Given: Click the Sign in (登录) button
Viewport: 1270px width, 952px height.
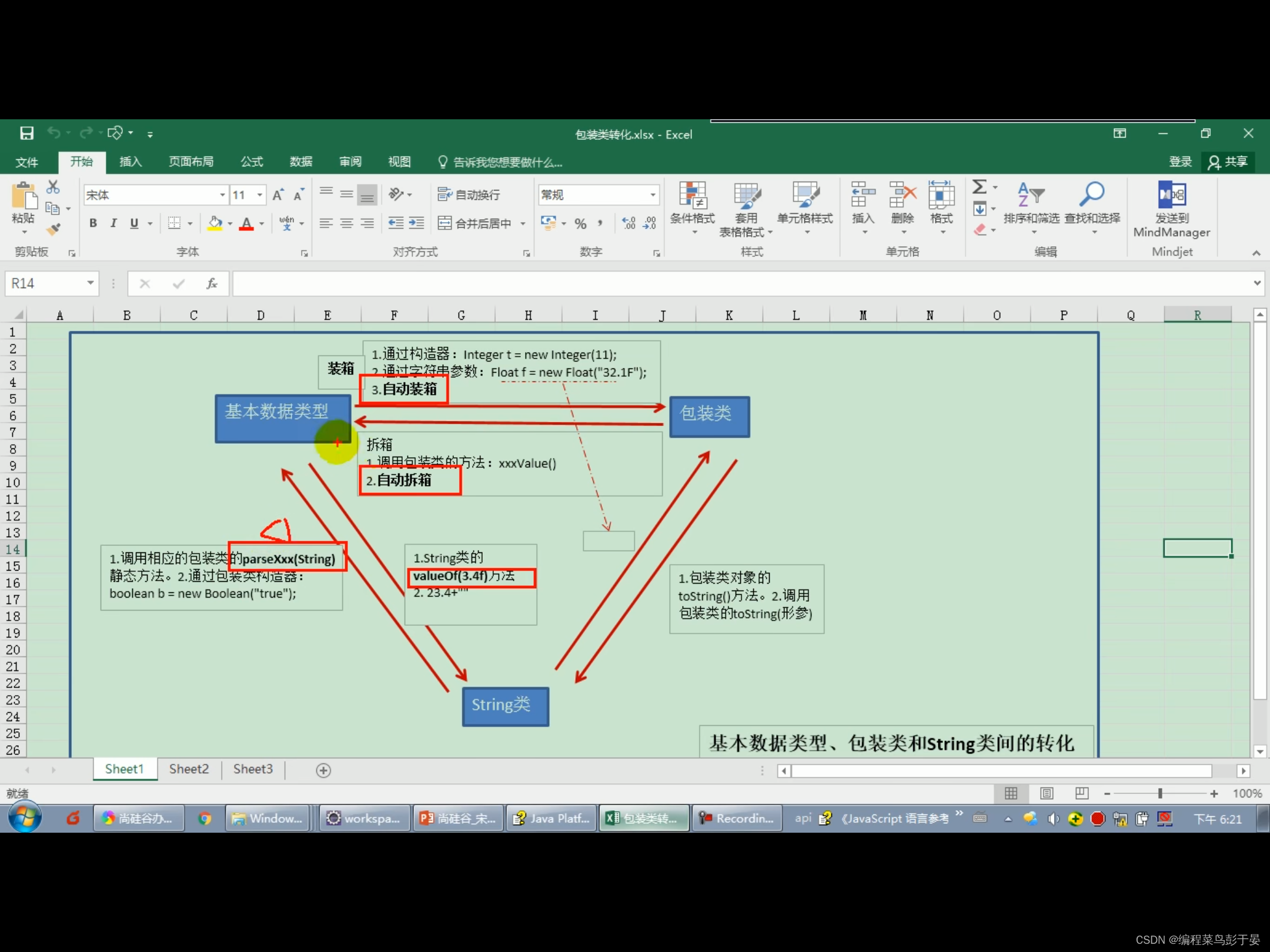Looking at the screenshot, I should [1180, 162].
